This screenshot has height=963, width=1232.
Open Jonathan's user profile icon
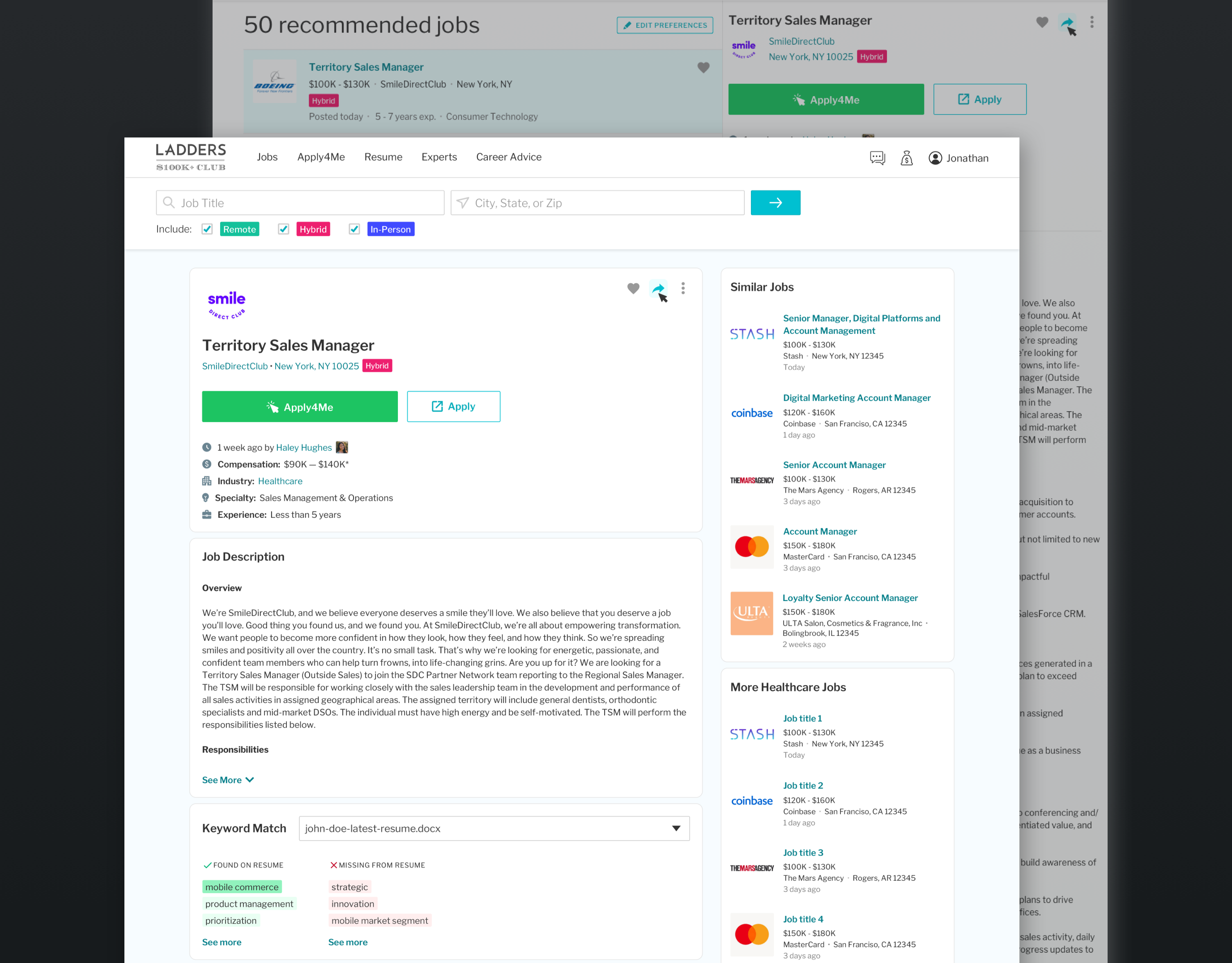[935, 158]
